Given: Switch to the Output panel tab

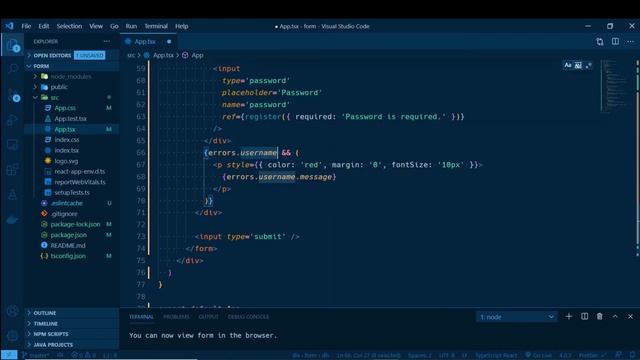Looking at the screenshot, I should pyautogui.click(x=209, y=317).
